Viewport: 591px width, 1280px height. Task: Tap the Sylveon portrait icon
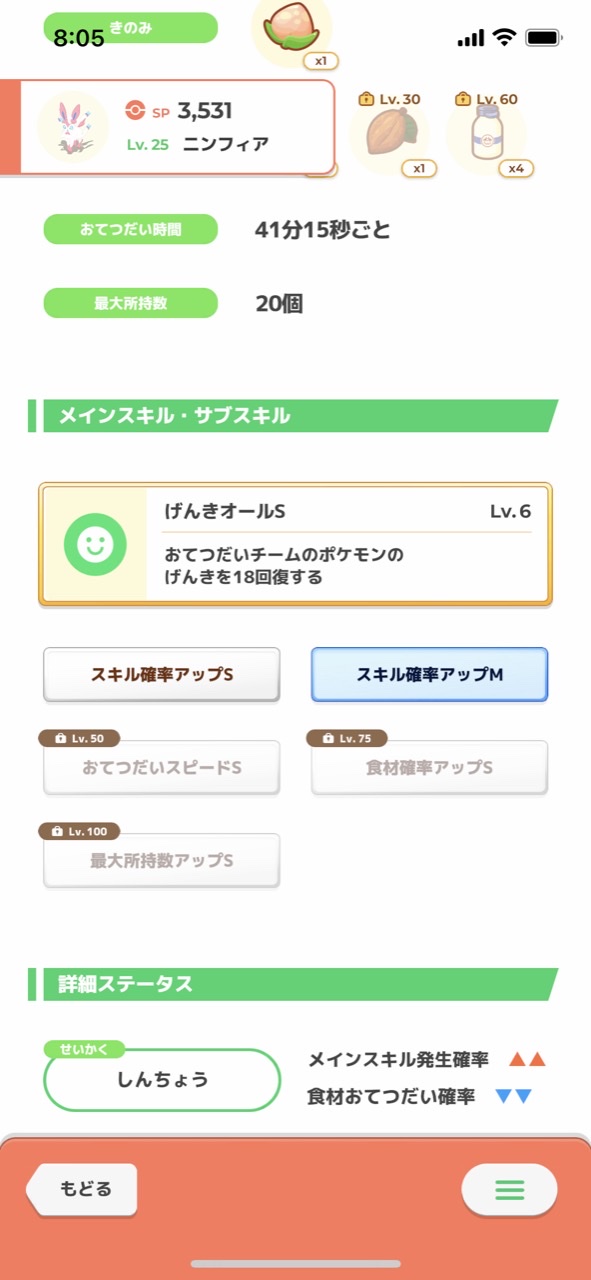tap(73, 127)
